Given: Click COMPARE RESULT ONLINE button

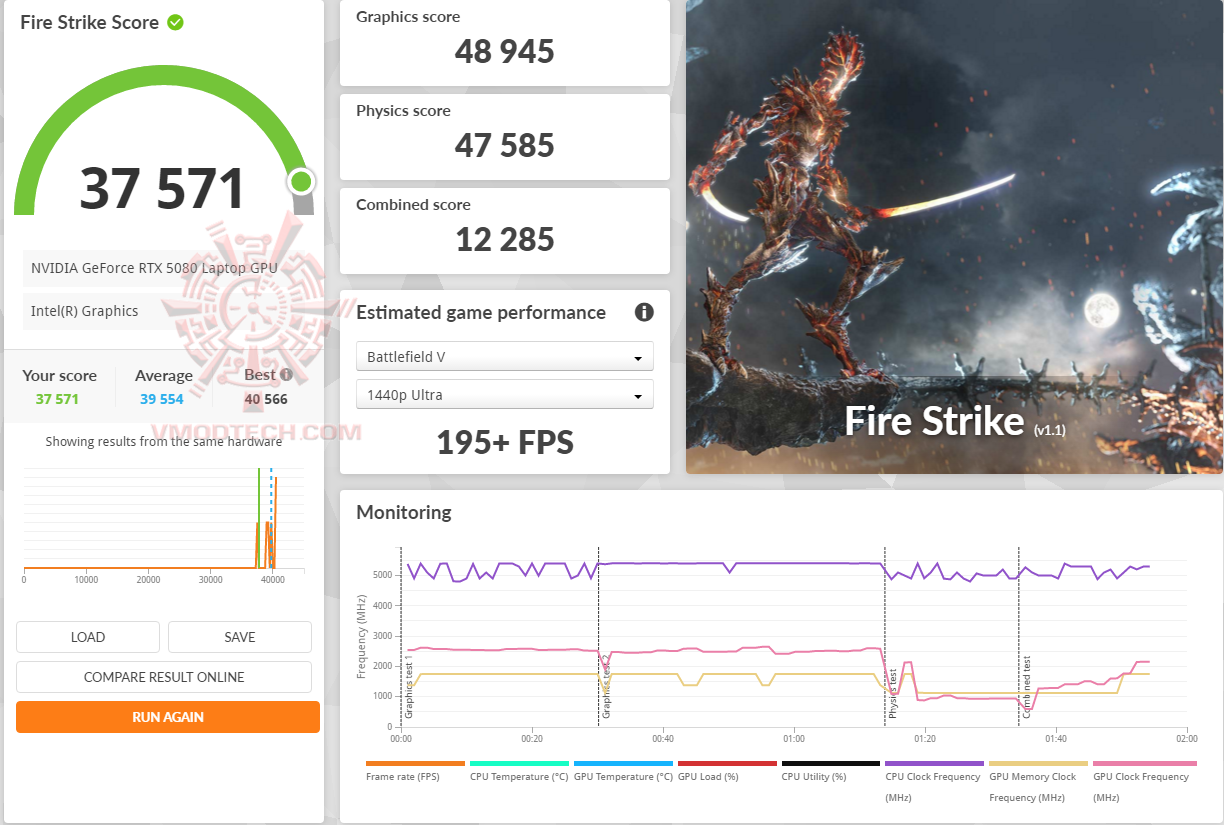Looking at the screenshot, I should click(164, 677).
